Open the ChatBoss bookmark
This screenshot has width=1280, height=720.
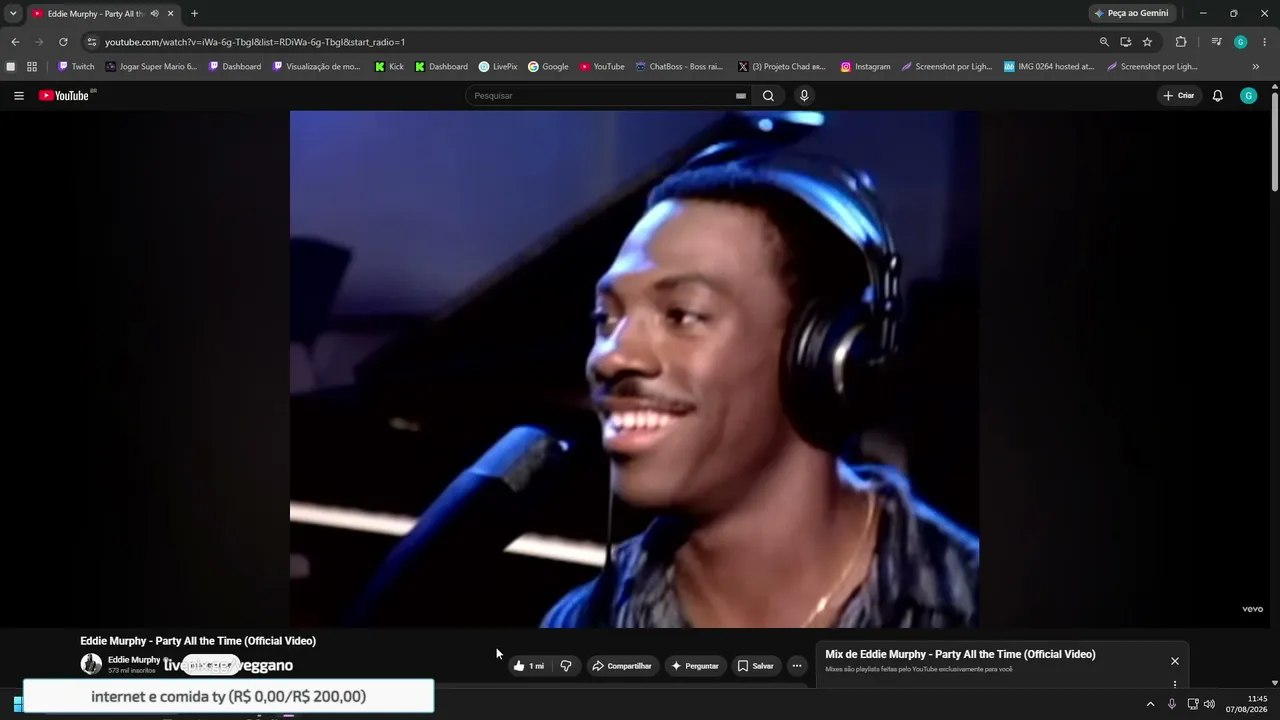click(x=679, y=67)
